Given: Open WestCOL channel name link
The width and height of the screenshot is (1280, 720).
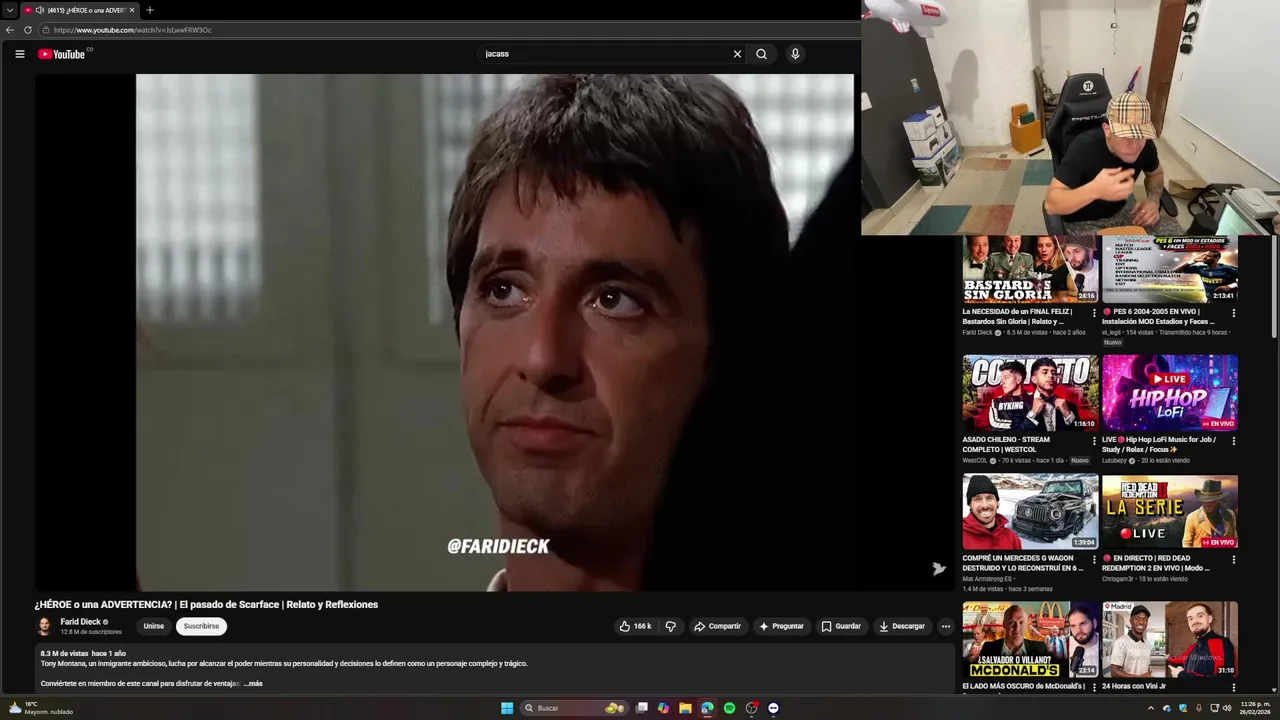Looking at the screenshot, I should tap(975, 461).
